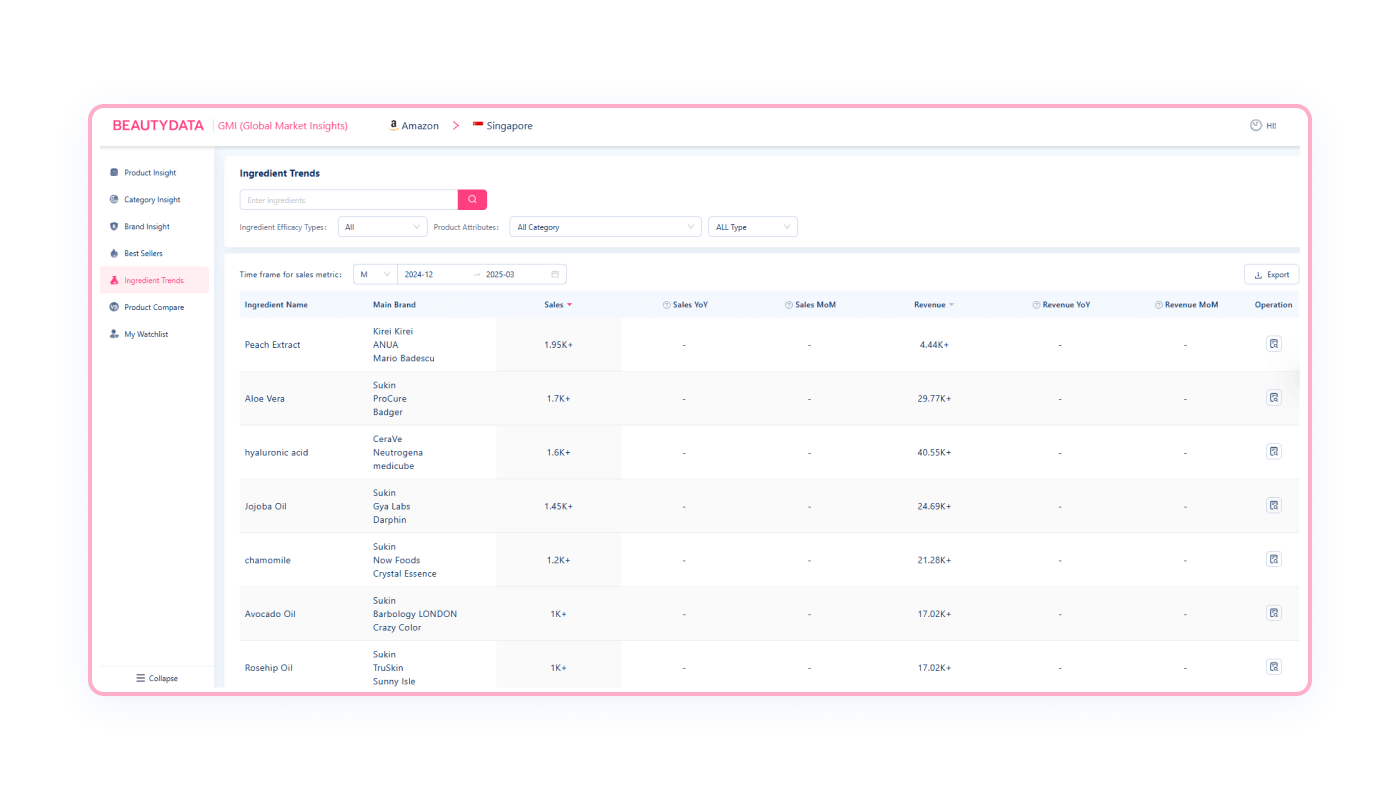
Task: Click the Main Brand column header
Action: [394, 305]
